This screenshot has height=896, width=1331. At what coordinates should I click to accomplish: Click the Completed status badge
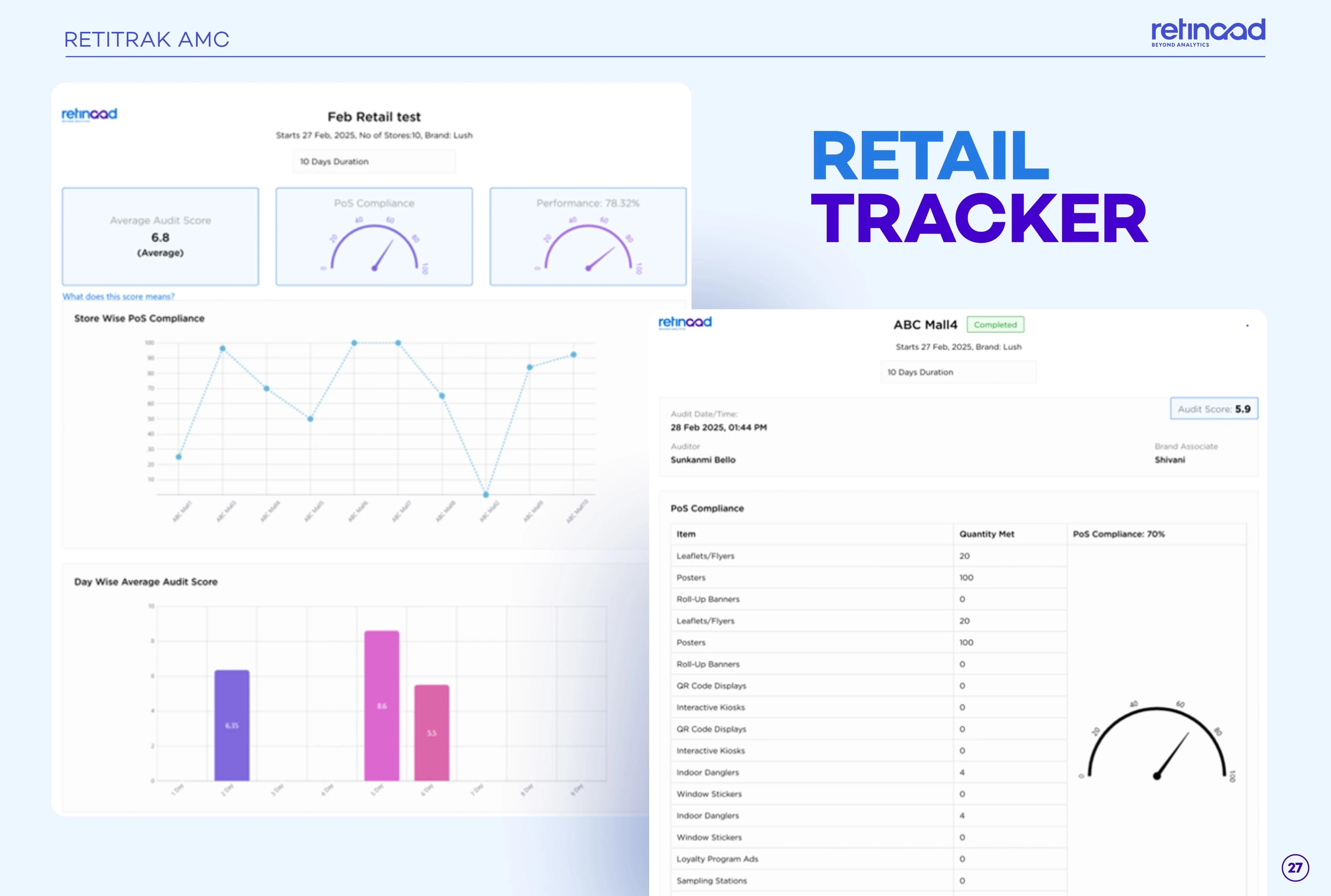(995, 325)
